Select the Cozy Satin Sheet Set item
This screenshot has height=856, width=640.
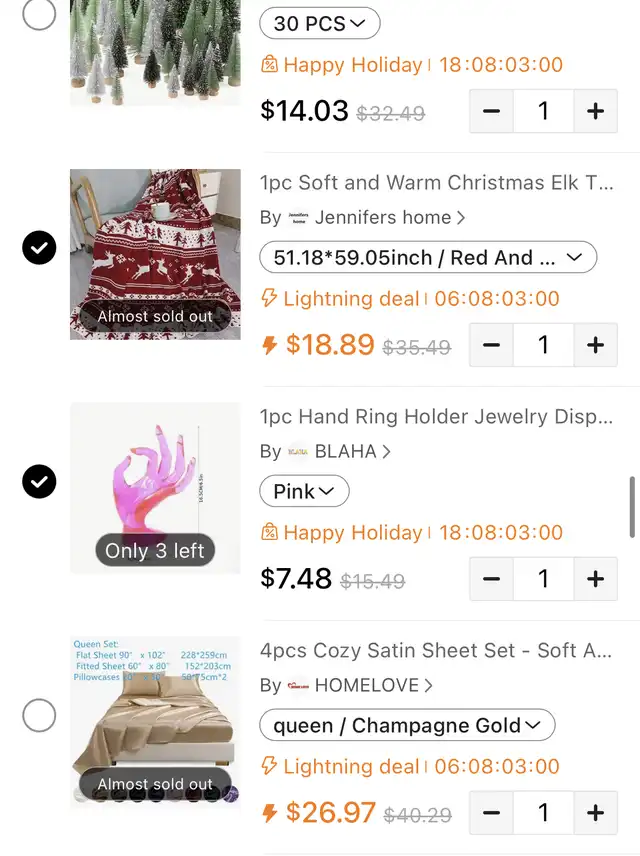(x=39, y=715)
